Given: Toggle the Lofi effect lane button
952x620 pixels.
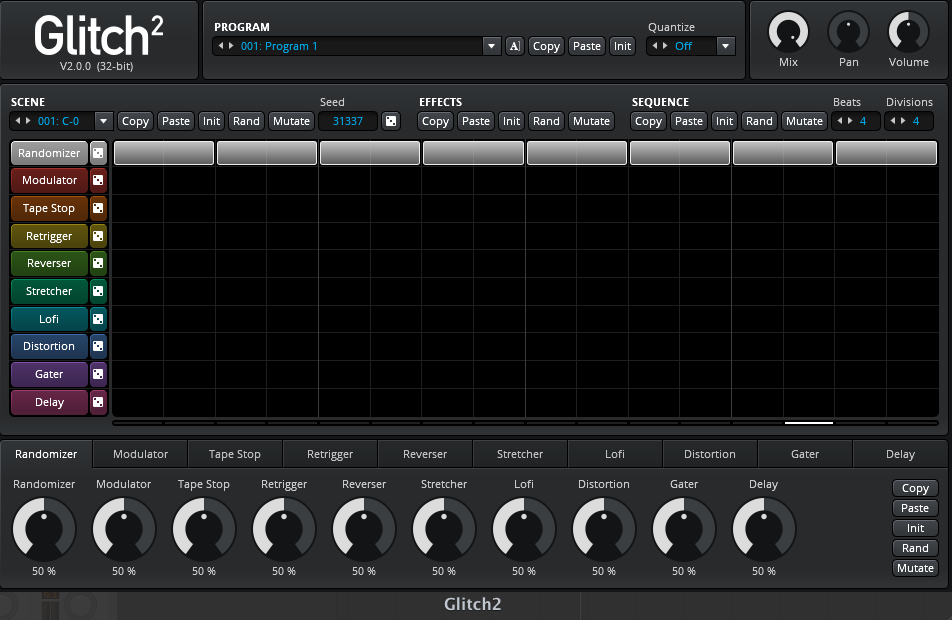Looking at the screenshot, I should pyautogui.click(x=49, y=319).
